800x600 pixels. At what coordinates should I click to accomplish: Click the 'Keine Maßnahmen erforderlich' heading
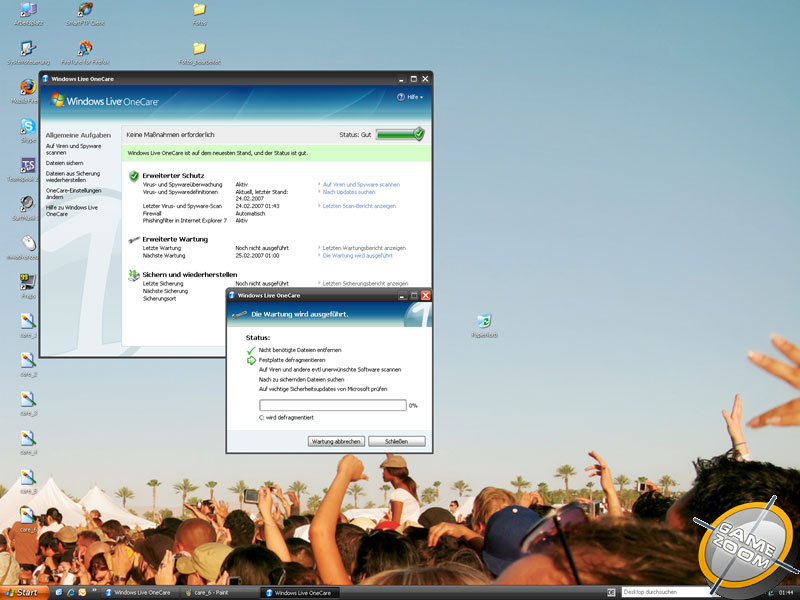170,135
